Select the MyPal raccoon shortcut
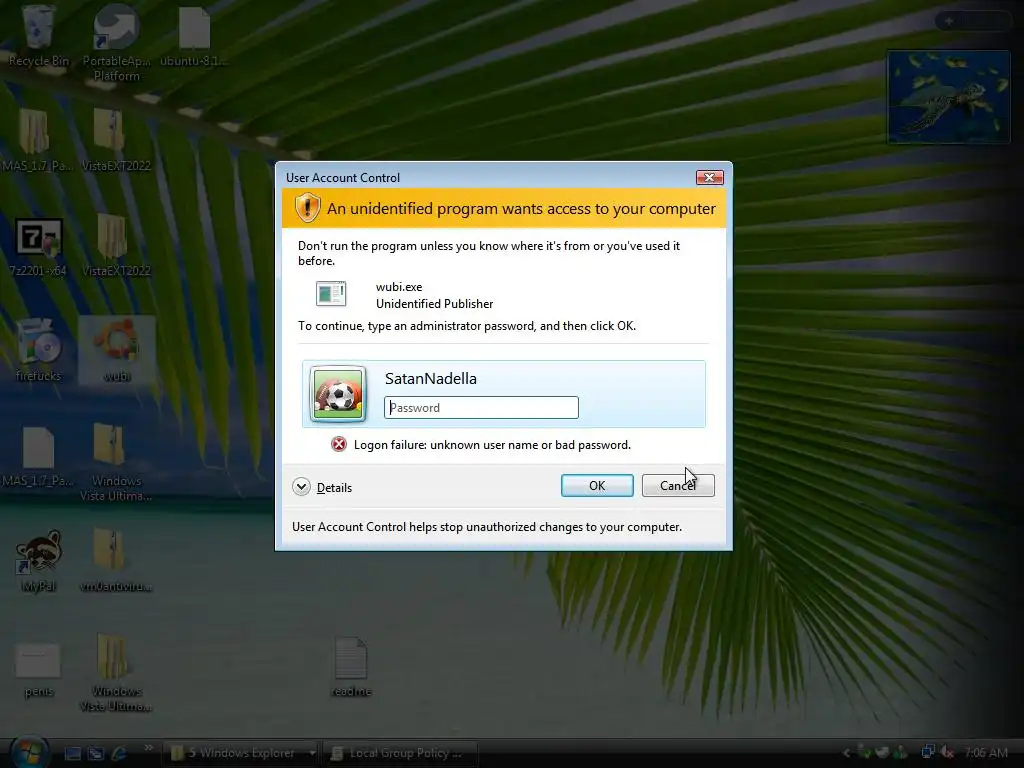1024x768 pixels. [39, 562]
